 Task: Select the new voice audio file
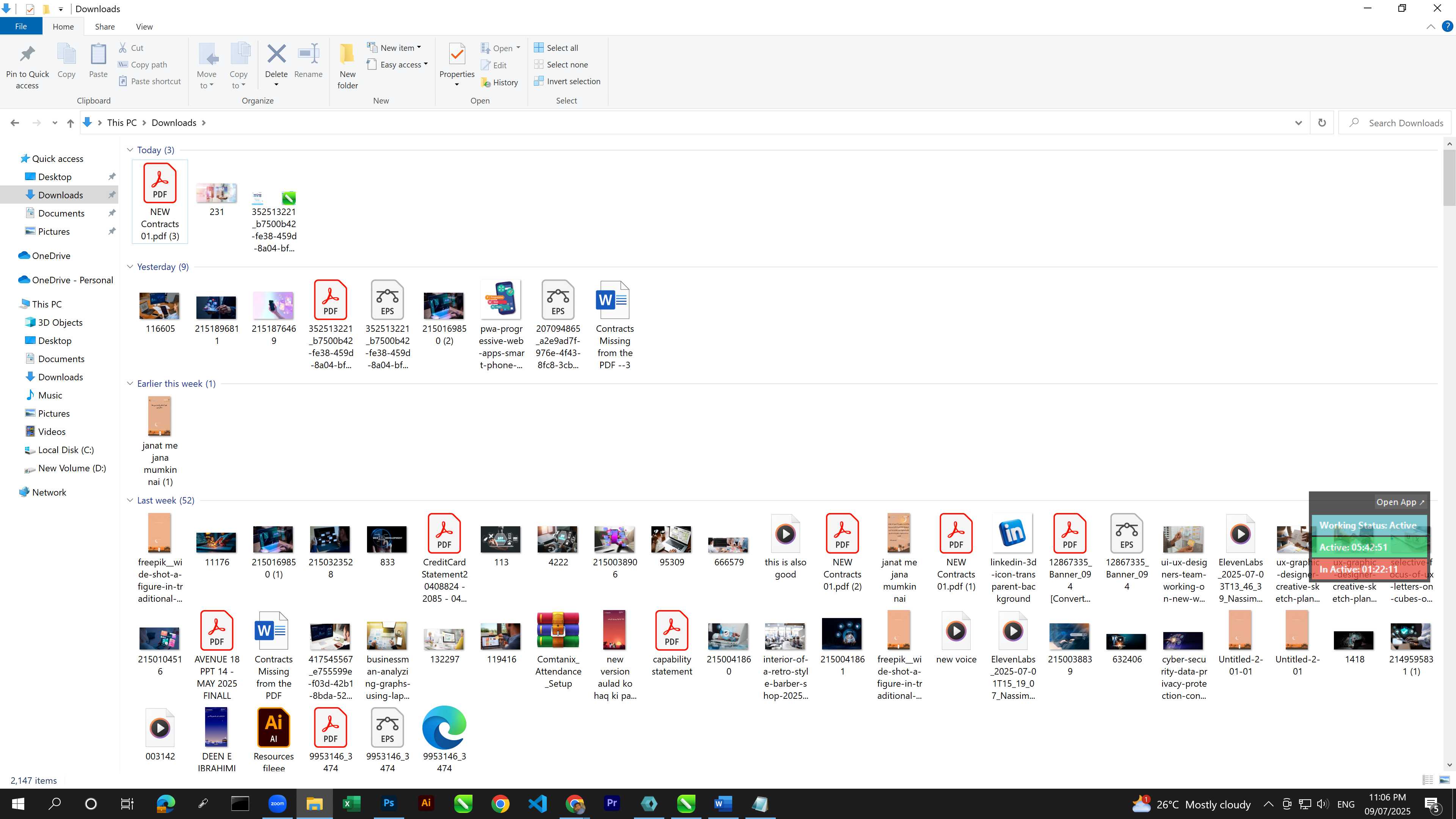(956, 637)
